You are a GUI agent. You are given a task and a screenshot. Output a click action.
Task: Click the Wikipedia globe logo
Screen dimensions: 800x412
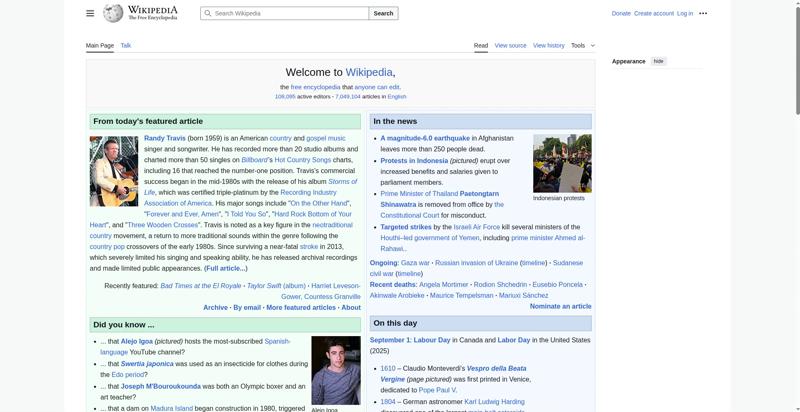[113, 13]
